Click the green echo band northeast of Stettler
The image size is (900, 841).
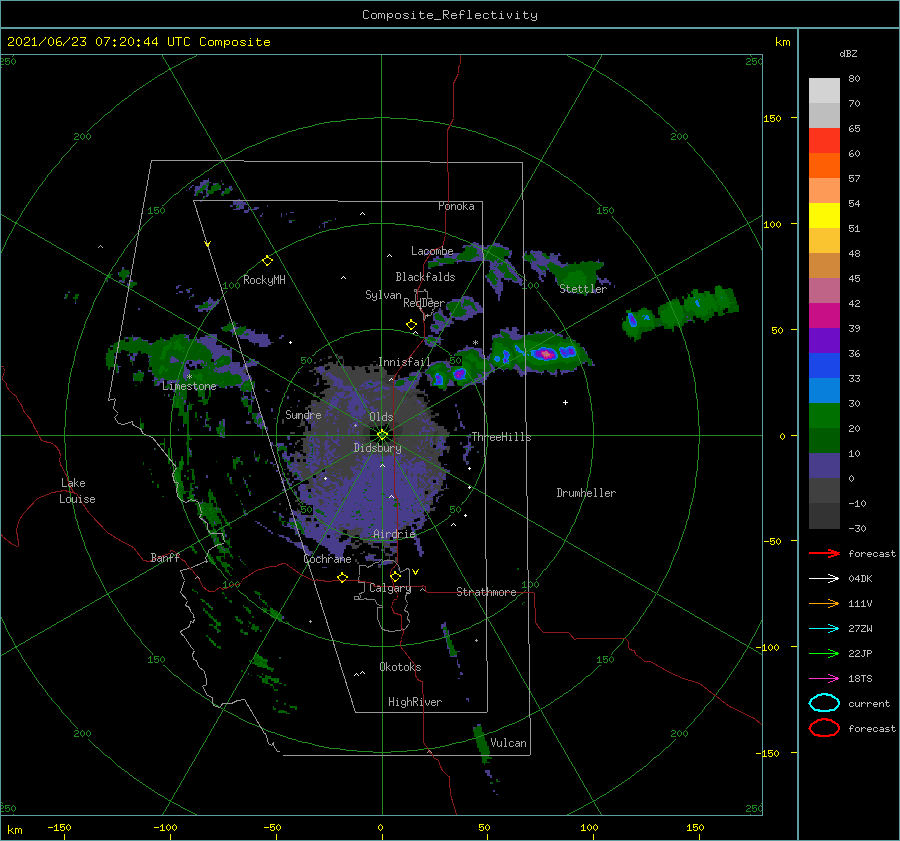(x=681, y=311)
